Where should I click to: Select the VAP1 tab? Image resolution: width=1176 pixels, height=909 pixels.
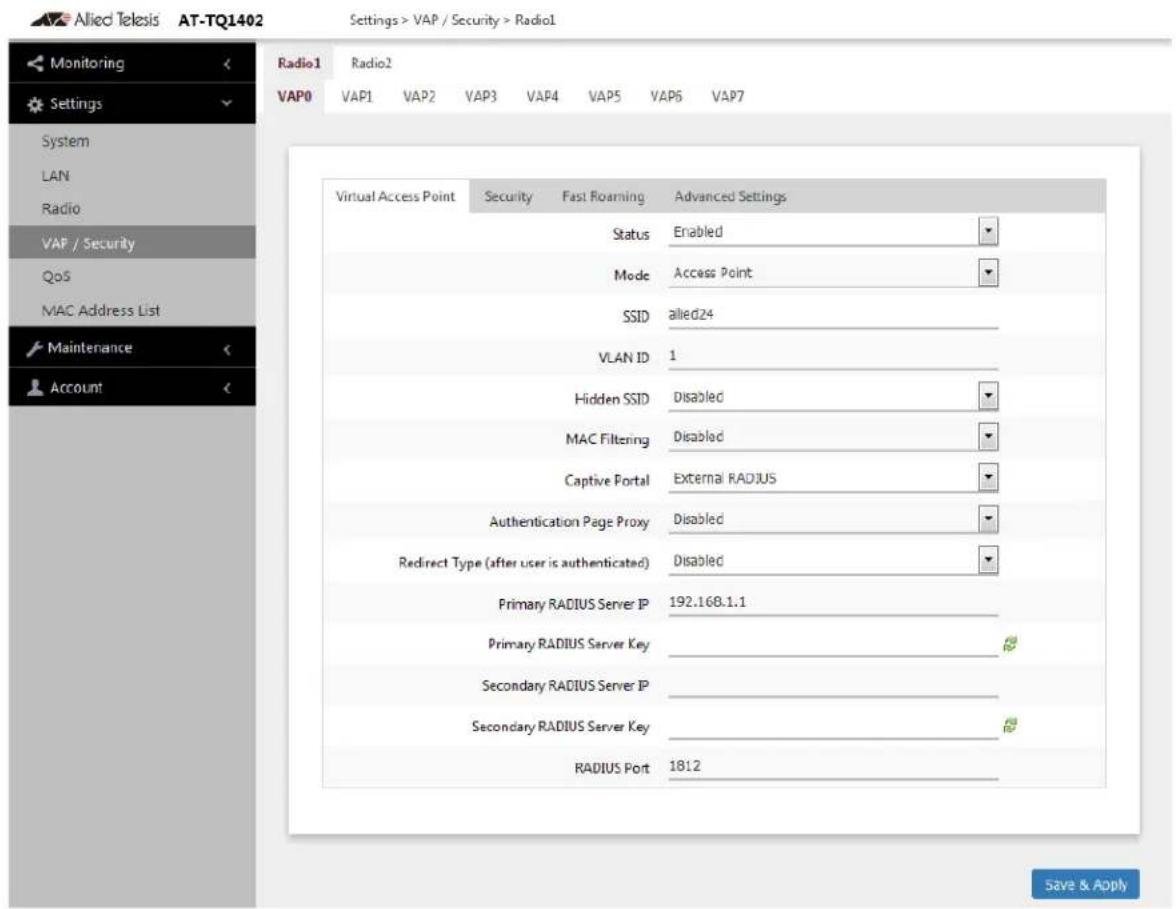(x=356, y=96)
